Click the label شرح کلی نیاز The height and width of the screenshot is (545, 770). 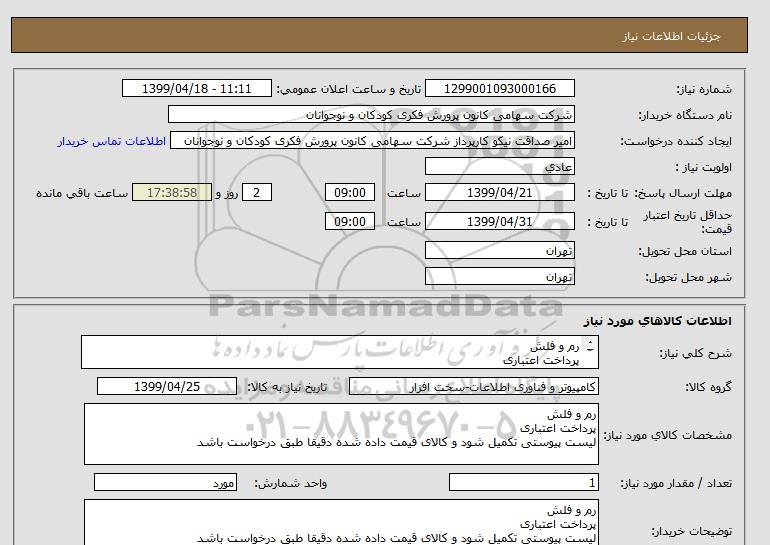(695, 354)
